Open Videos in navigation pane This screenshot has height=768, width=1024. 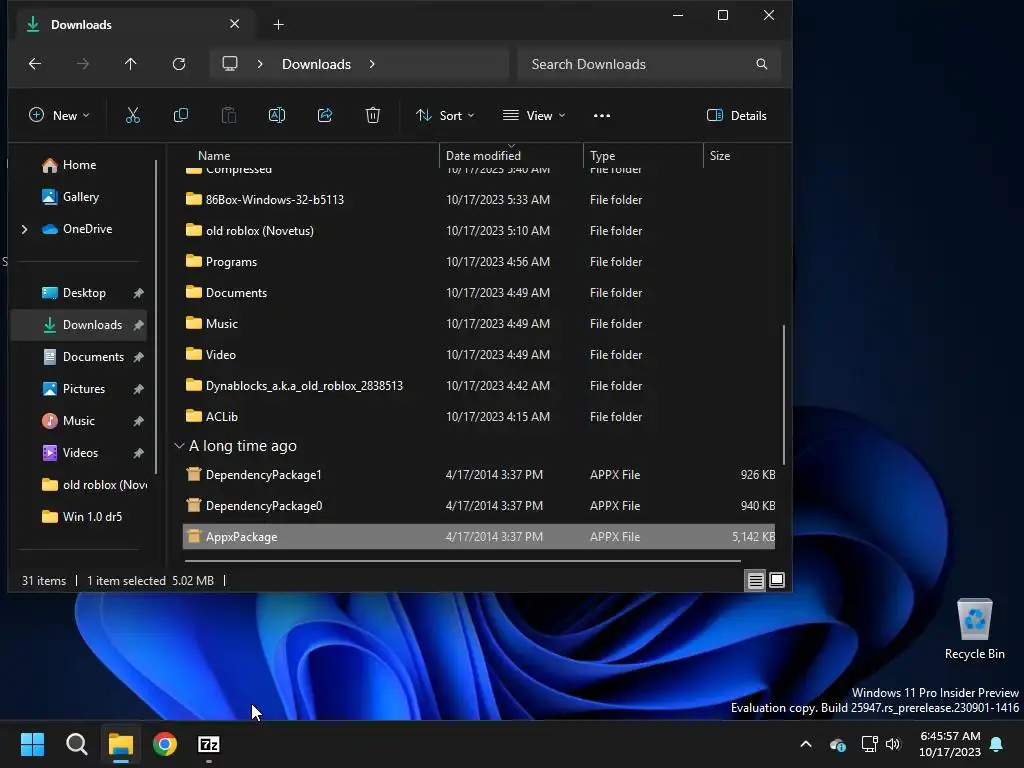point(78,453)
